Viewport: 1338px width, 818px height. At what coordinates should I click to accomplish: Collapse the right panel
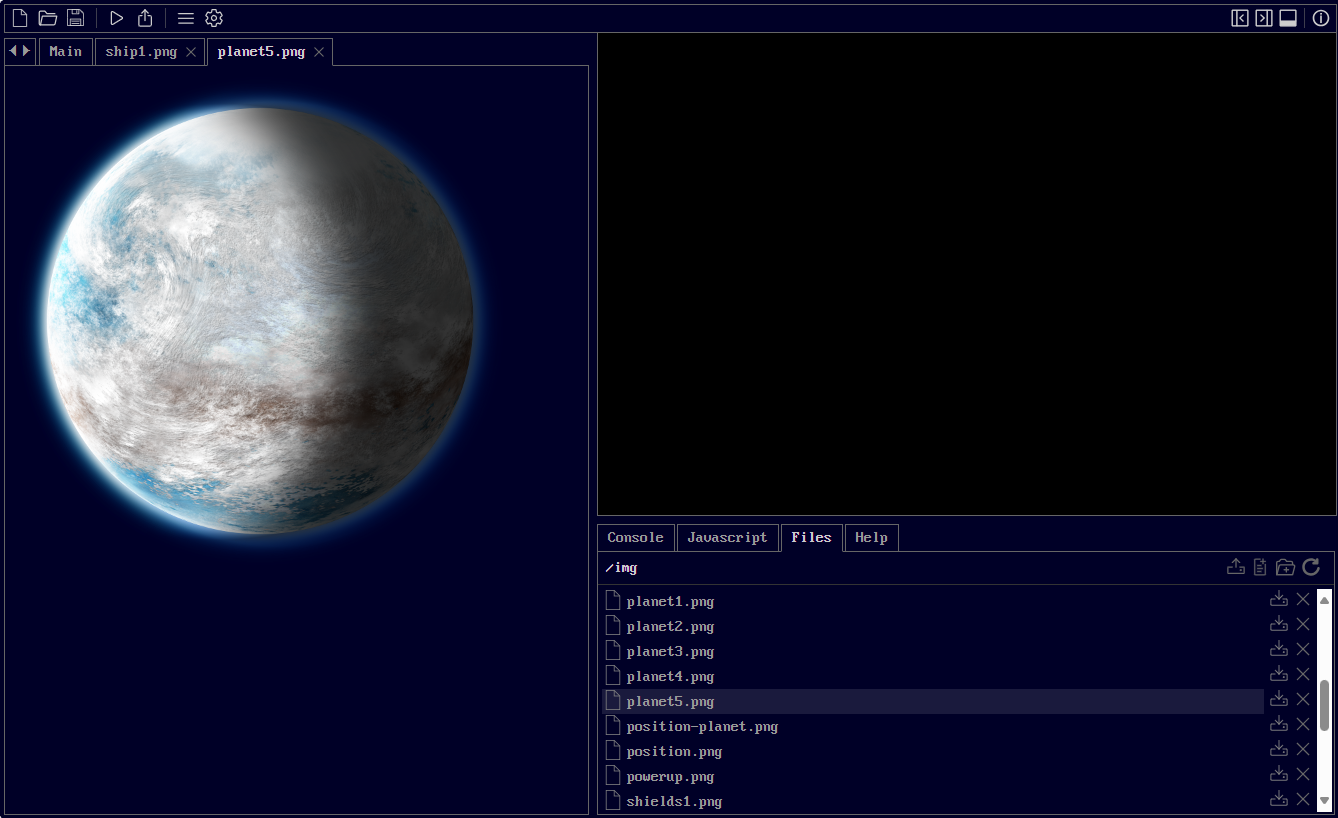(x=1264, y=18)
